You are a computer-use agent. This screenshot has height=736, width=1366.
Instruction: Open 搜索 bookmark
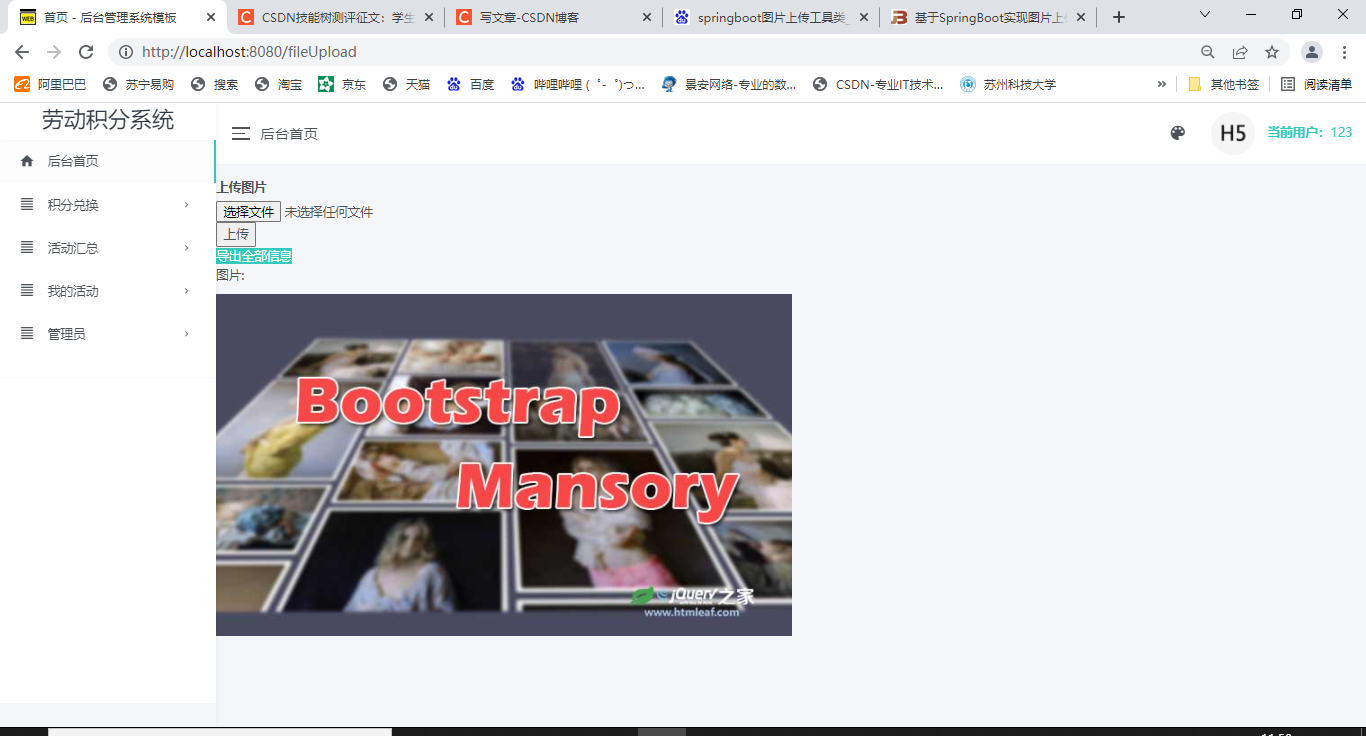[214, 84]
